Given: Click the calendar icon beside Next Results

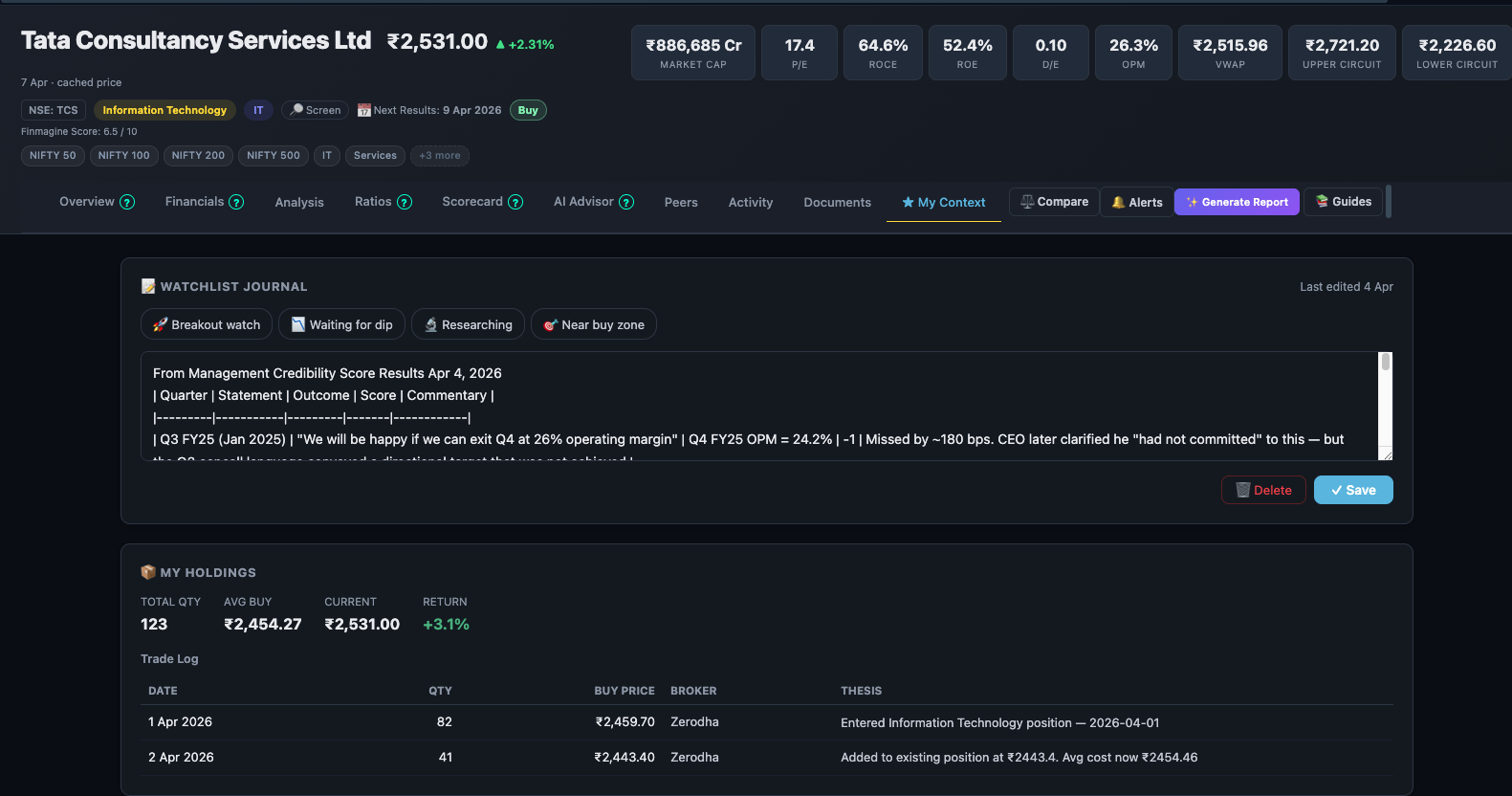Looking at the screenshot, I should tap(363, 110).
